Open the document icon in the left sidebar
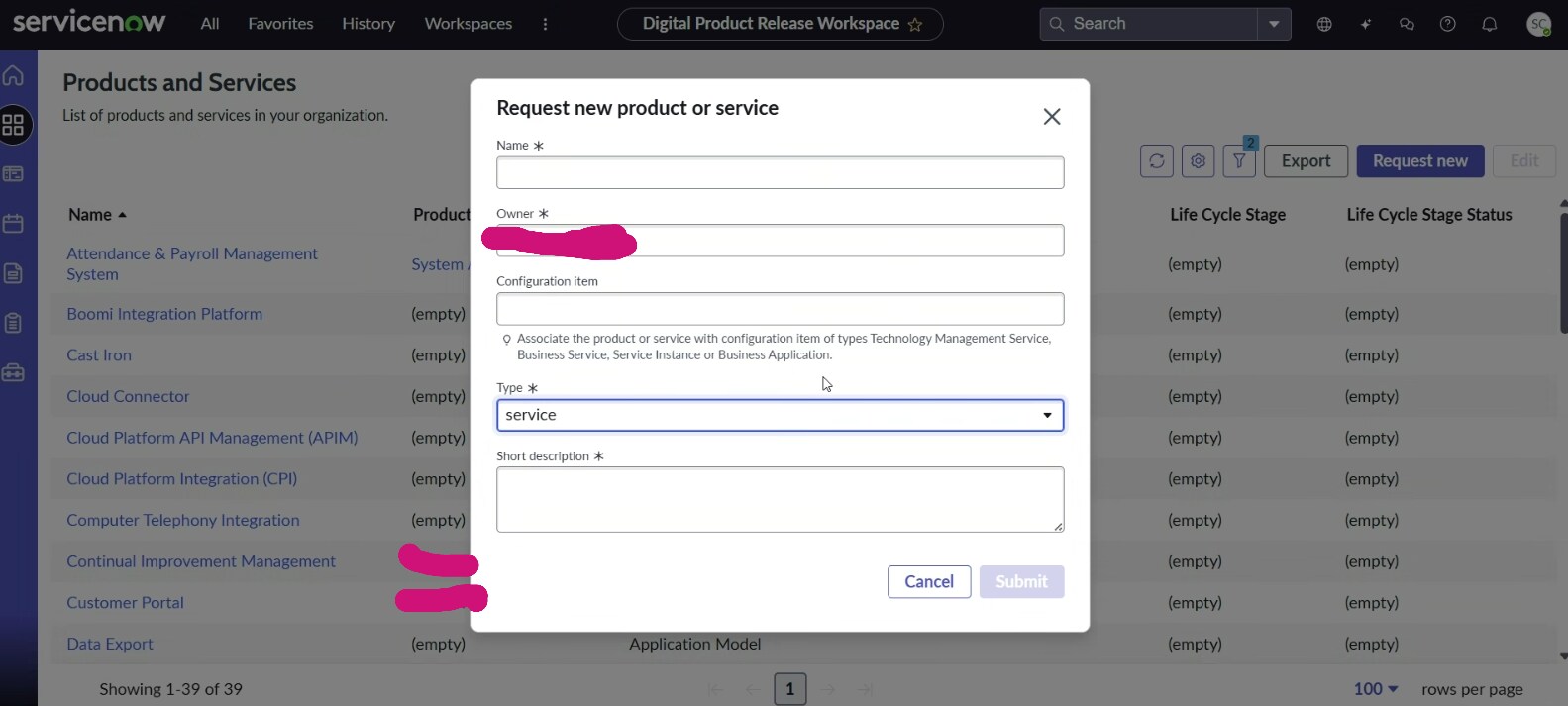1568x706 pixels. pos(14,273)
